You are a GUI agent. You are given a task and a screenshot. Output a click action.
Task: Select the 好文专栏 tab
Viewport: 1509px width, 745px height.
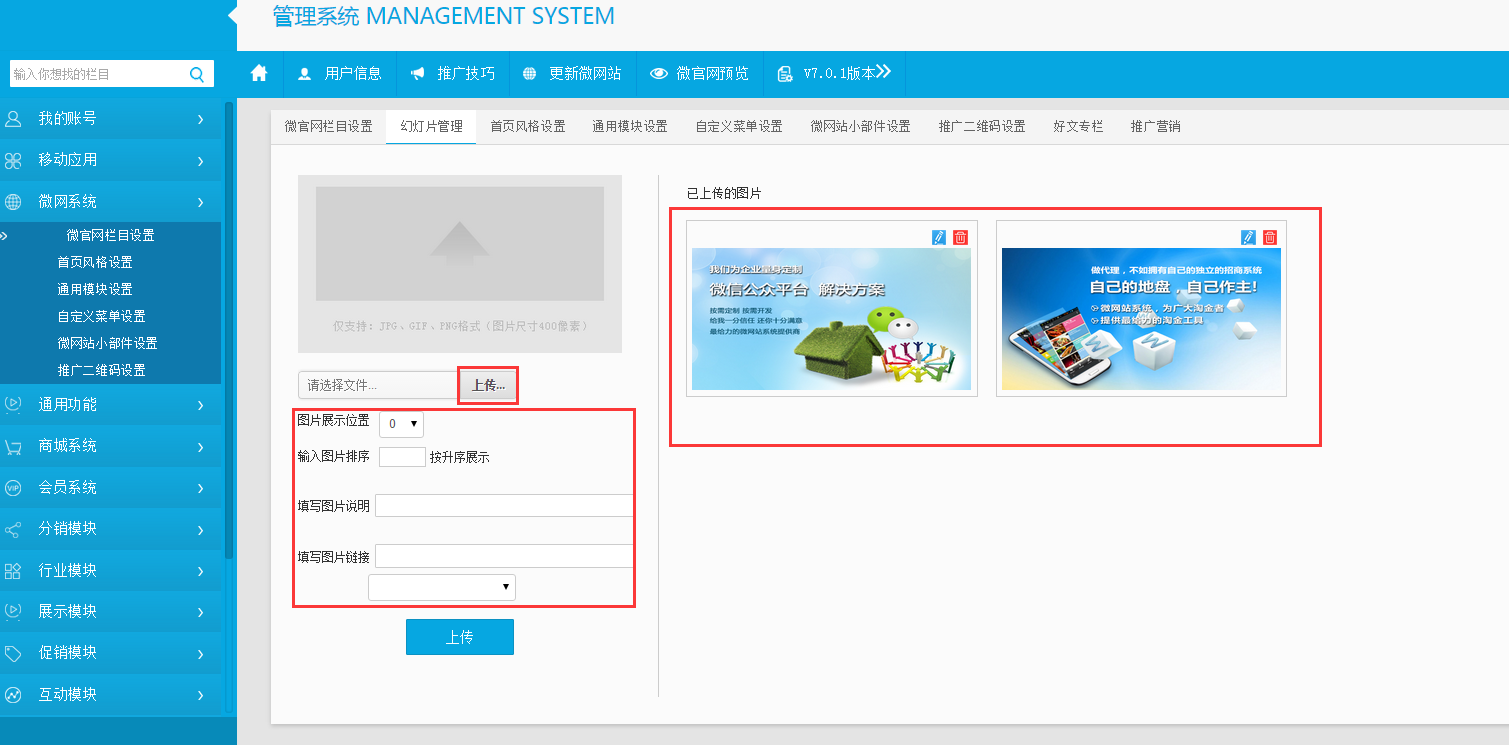point(1077,127)
